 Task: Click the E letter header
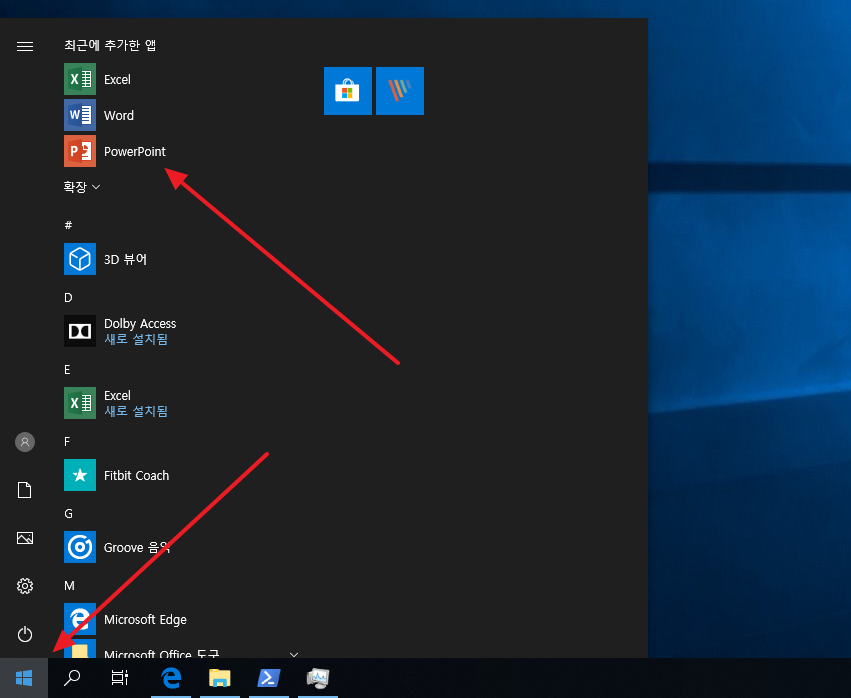67,370
